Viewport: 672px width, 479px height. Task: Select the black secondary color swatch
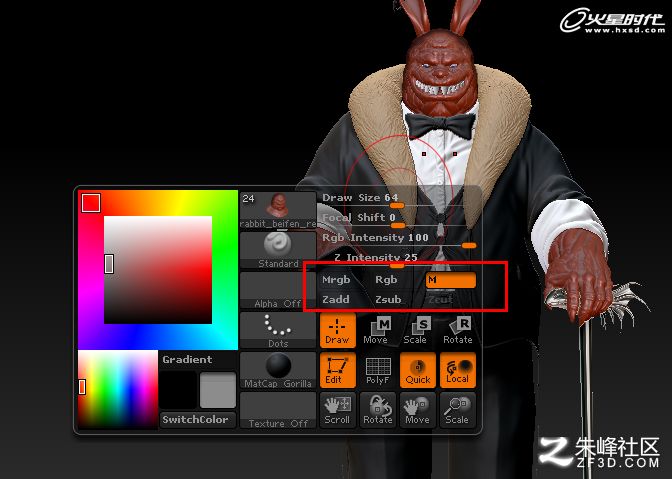[x=178, y=390]
